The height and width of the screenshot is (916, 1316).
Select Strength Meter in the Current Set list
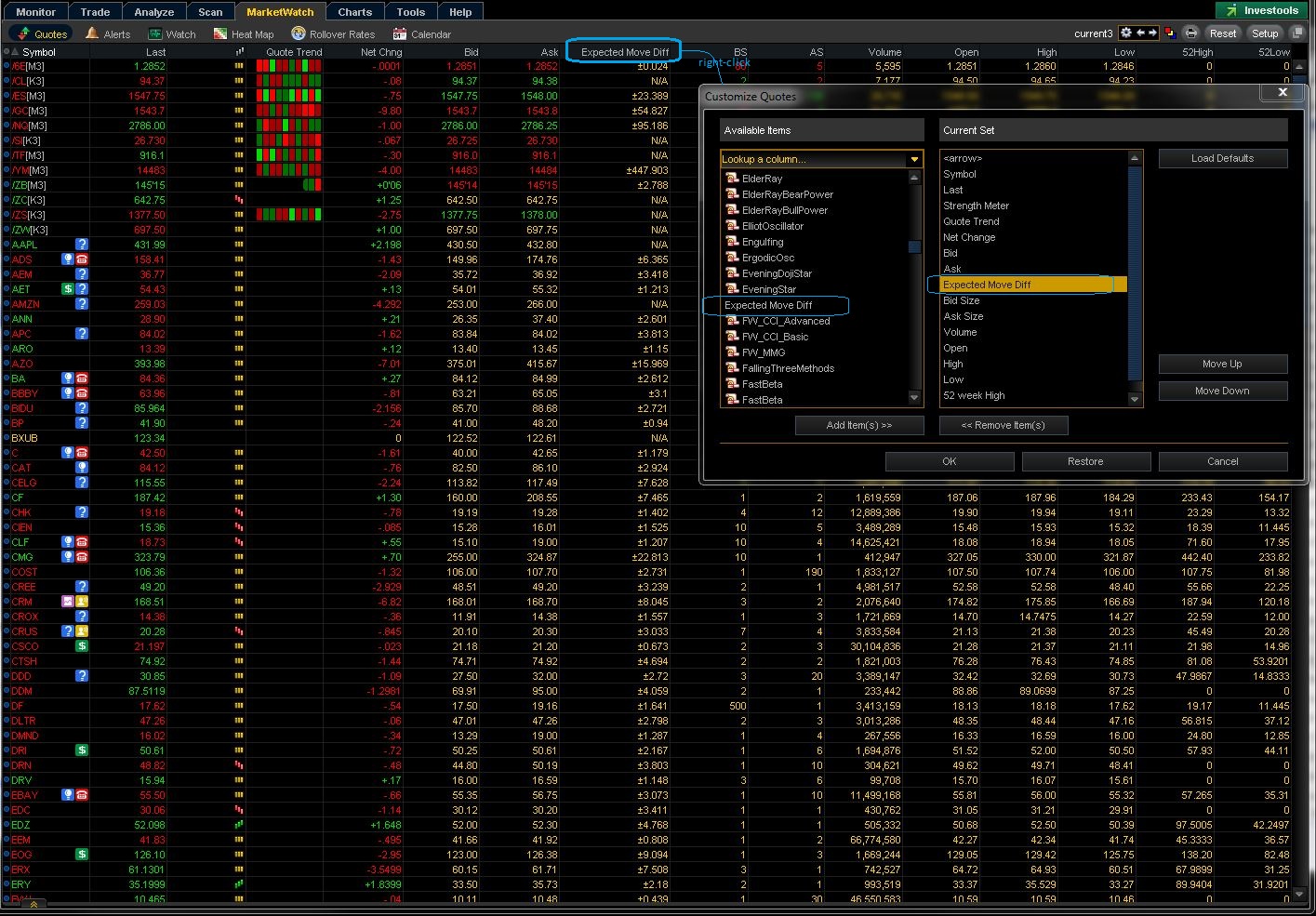point(977,206)
